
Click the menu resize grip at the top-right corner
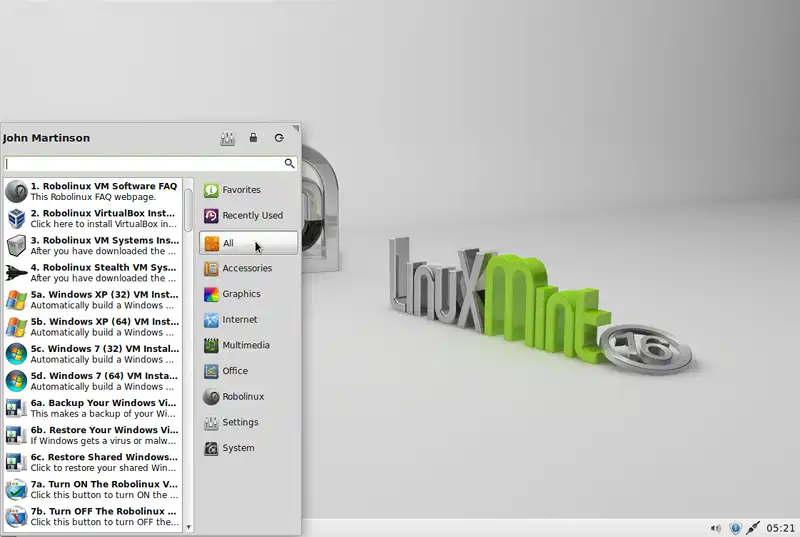pyautogui.click(x=296, y=128)
